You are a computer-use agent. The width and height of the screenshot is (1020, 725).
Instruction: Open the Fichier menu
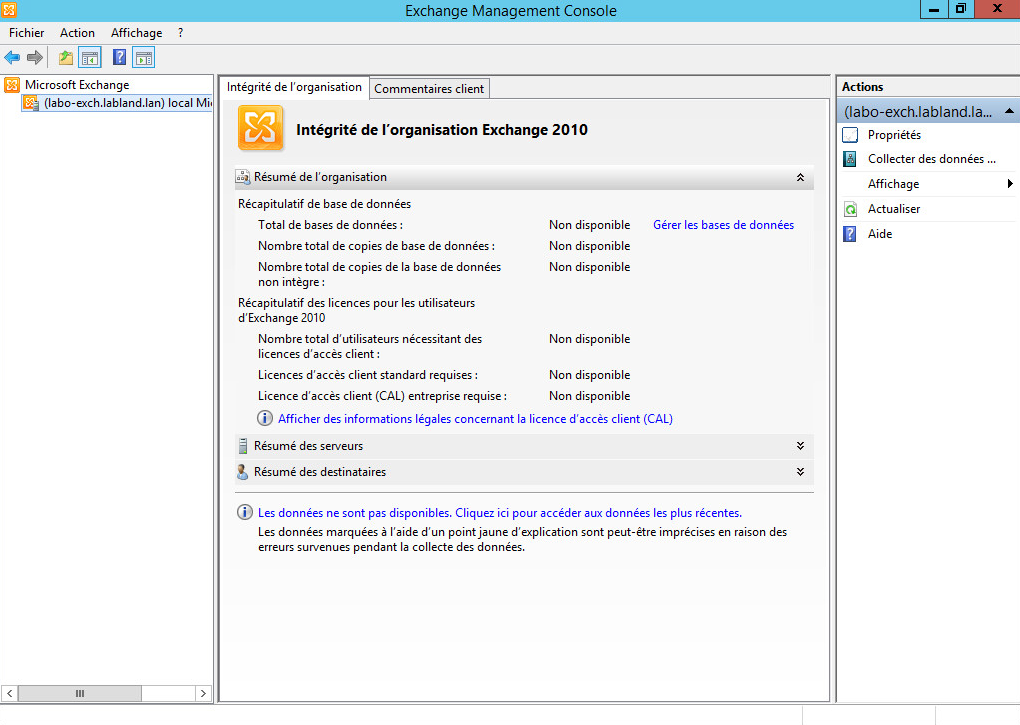27,33
